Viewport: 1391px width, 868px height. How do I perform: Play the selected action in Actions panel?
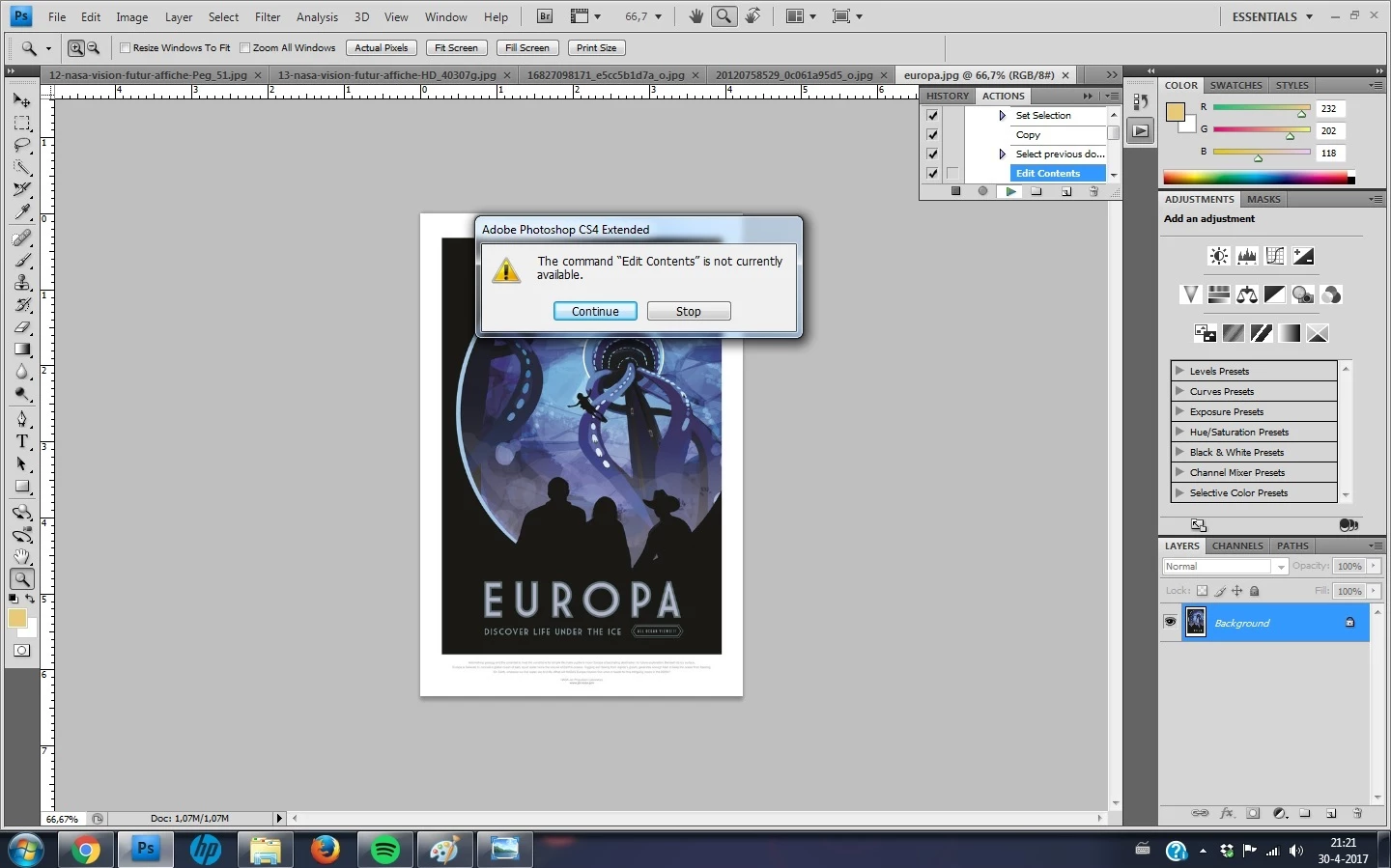(1010, 192)
